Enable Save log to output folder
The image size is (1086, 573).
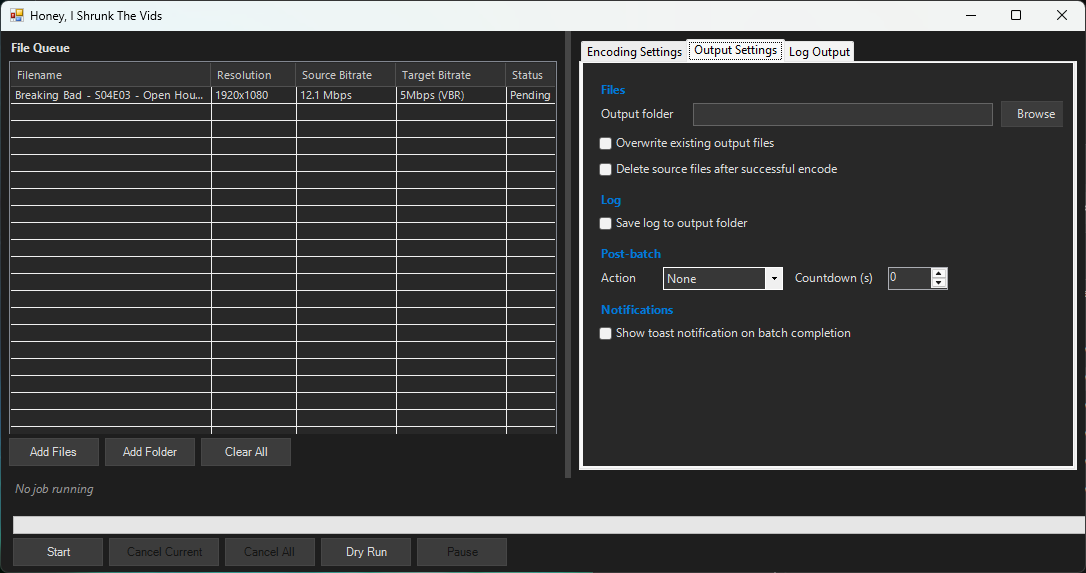click(x=605, y=224)
